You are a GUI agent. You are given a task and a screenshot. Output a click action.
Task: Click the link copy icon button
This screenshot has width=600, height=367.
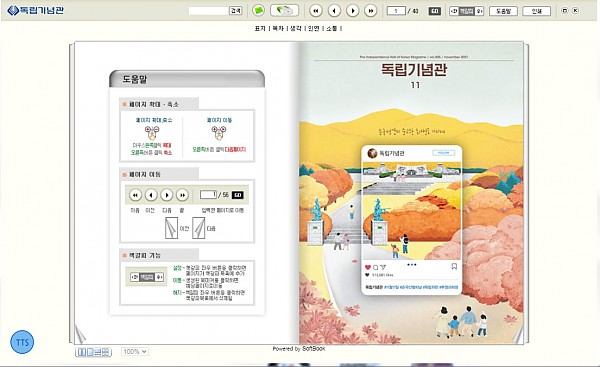(284, 10)
